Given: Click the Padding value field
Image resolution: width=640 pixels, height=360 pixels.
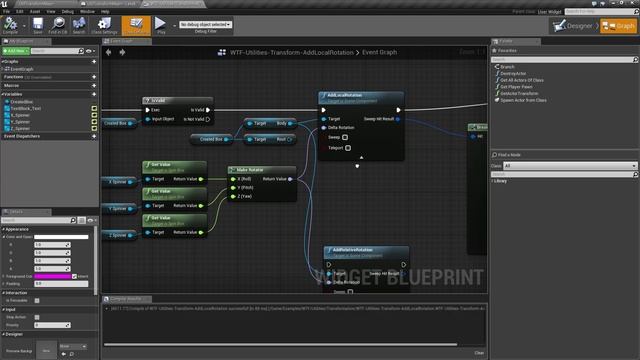Looking at the screenshot, I should click(x=61, y=284).
